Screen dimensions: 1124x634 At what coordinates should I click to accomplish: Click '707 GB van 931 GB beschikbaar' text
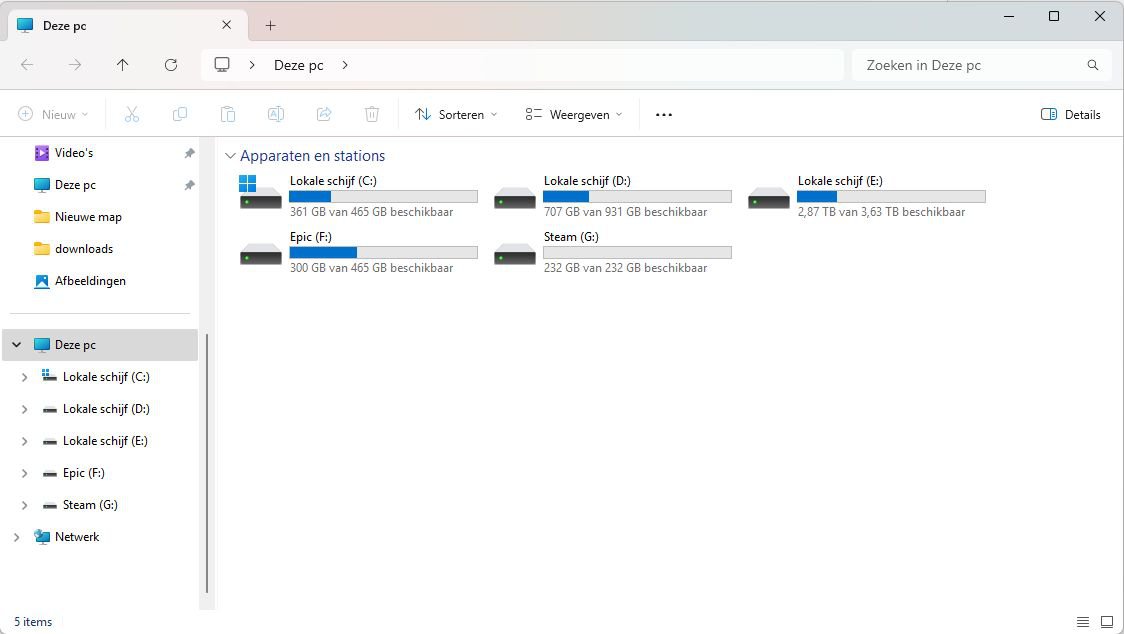(x=625, y=212)
